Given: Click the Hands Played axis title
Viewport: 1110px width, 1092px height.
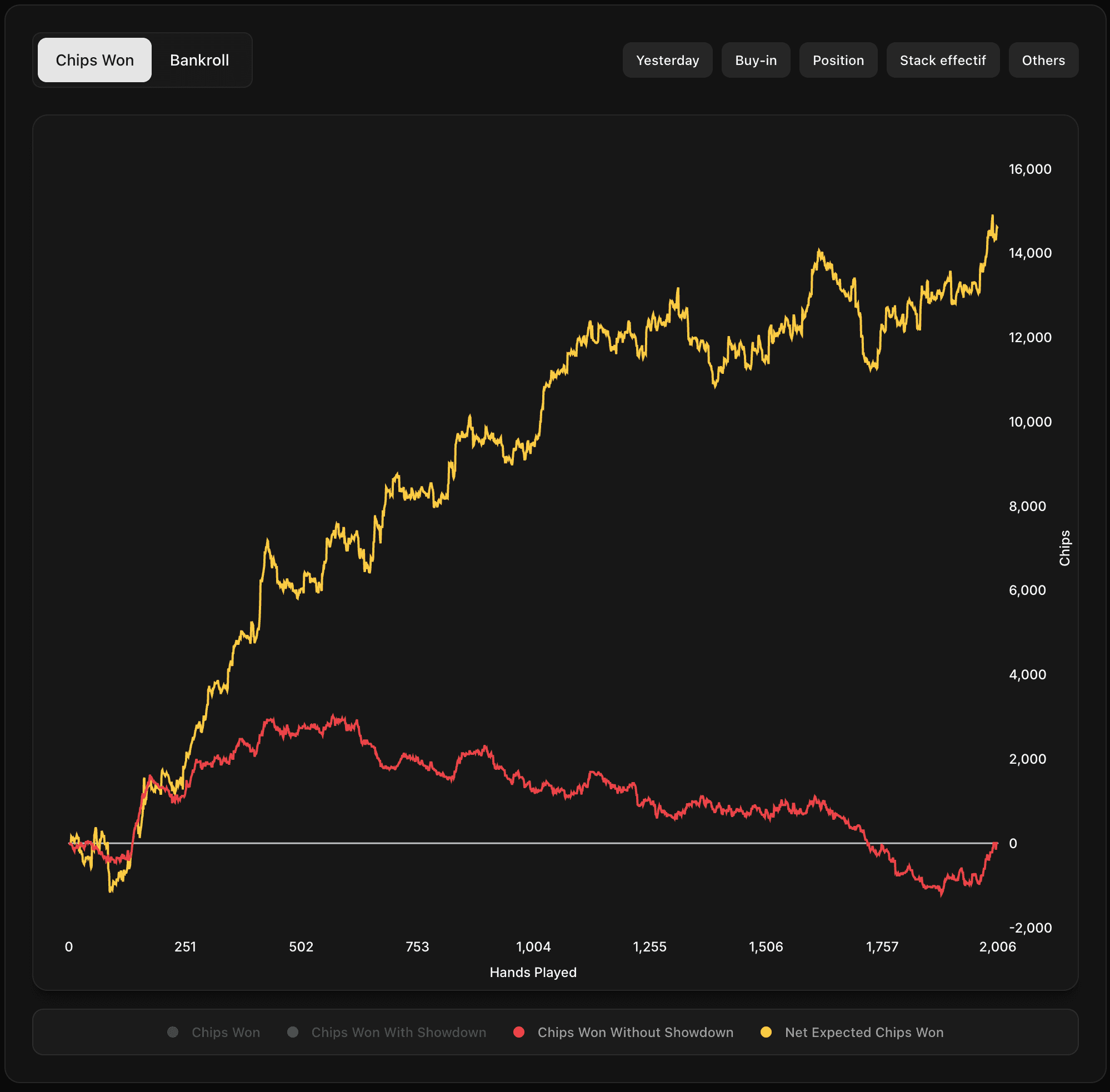Looking at the screenshot, I should point(533,972).
